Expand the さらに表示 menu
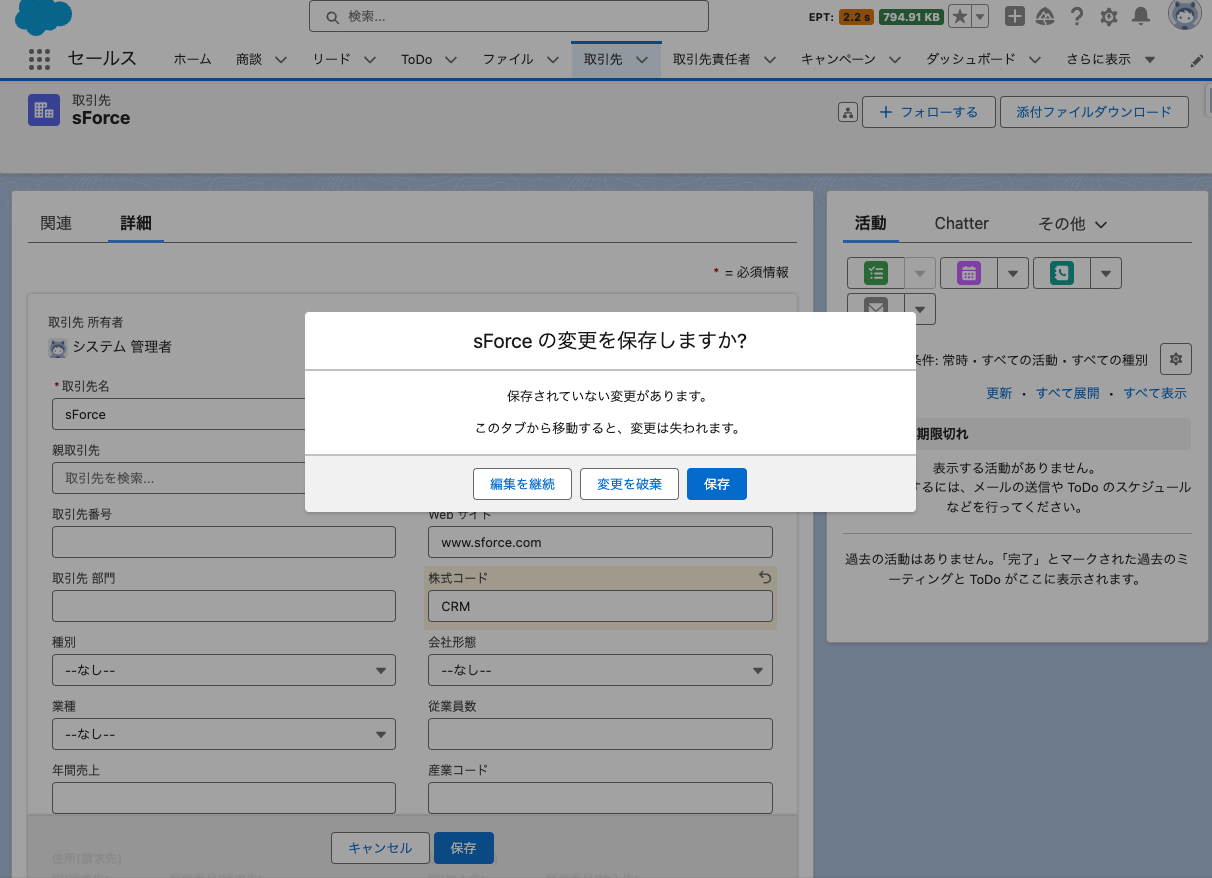Image resolution: width=1212 pixels, height=878 pixels. 1110,59
